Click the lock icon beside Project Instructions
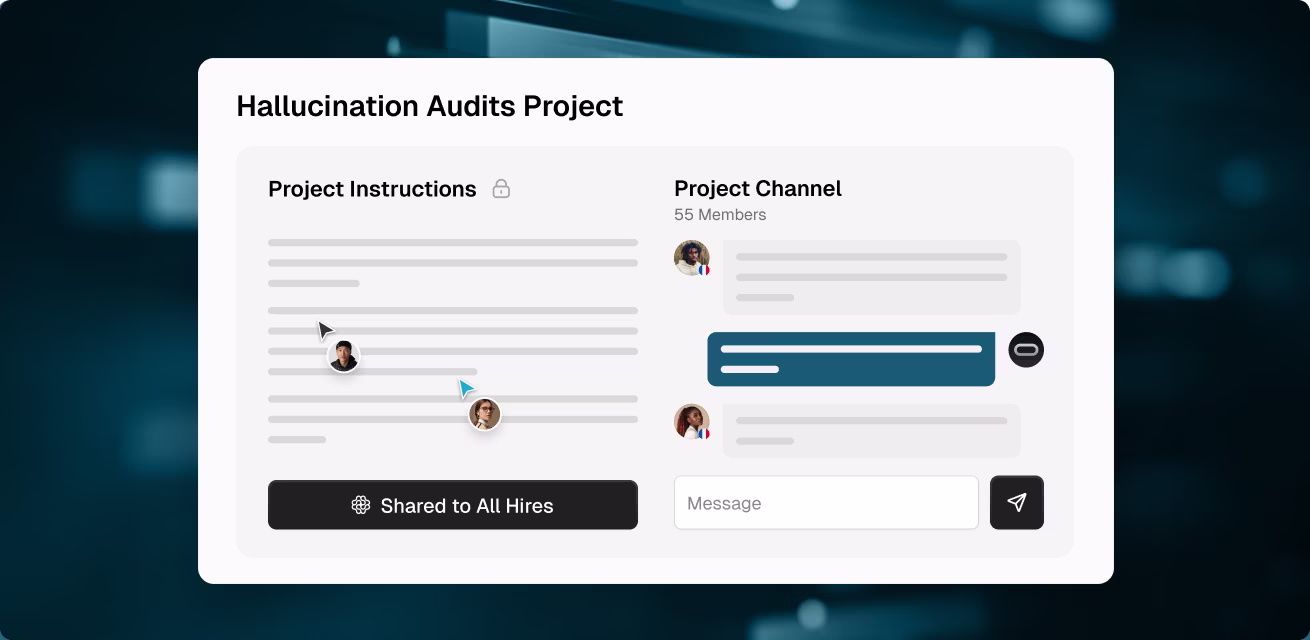 502,189
